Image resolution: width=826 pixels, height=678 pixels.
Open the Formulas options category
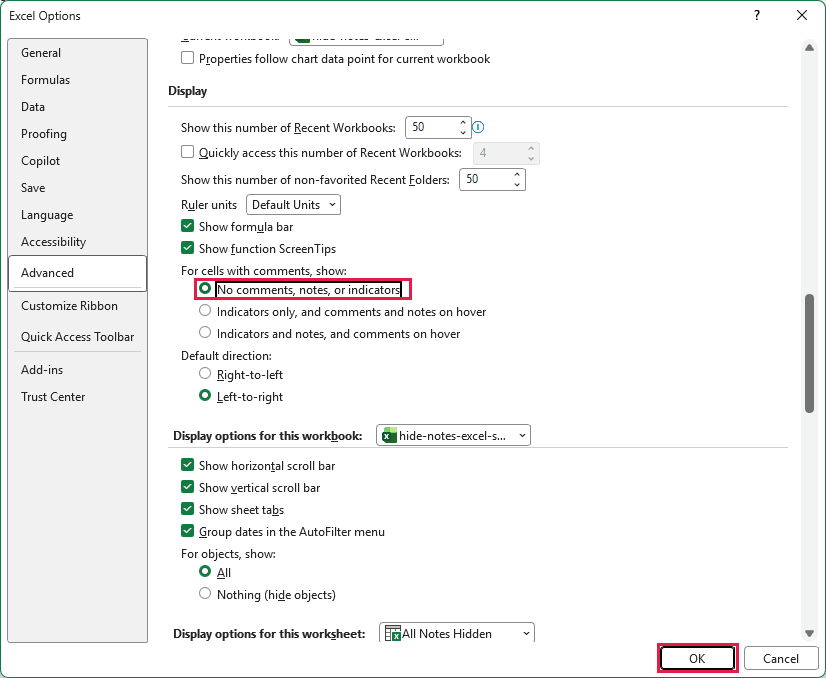coord(77,80)
